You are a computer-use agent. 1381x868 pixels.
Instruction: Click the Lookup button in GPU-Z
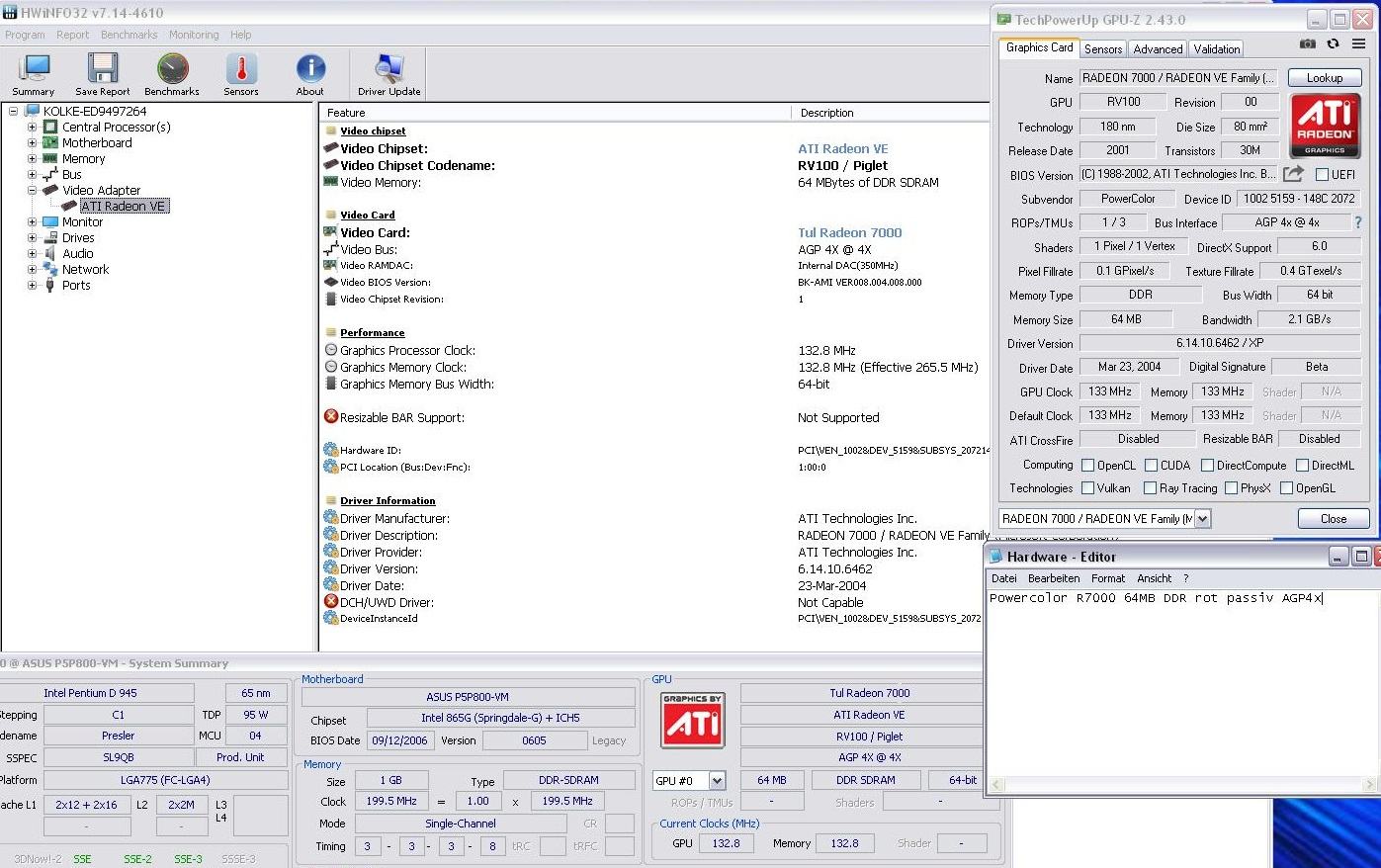(1325, 78)
